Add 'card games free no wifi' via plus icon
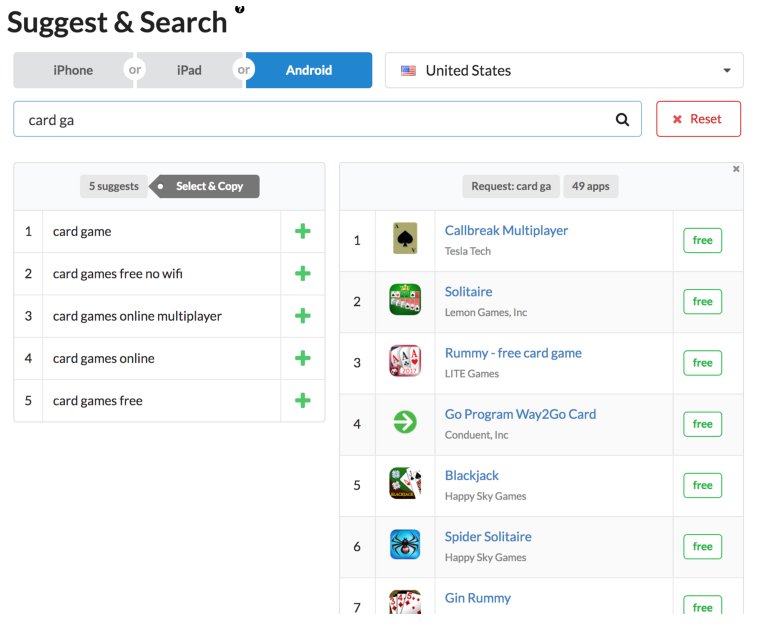The width and height of the screenshot is (757, 638). [x=303, y=274]
